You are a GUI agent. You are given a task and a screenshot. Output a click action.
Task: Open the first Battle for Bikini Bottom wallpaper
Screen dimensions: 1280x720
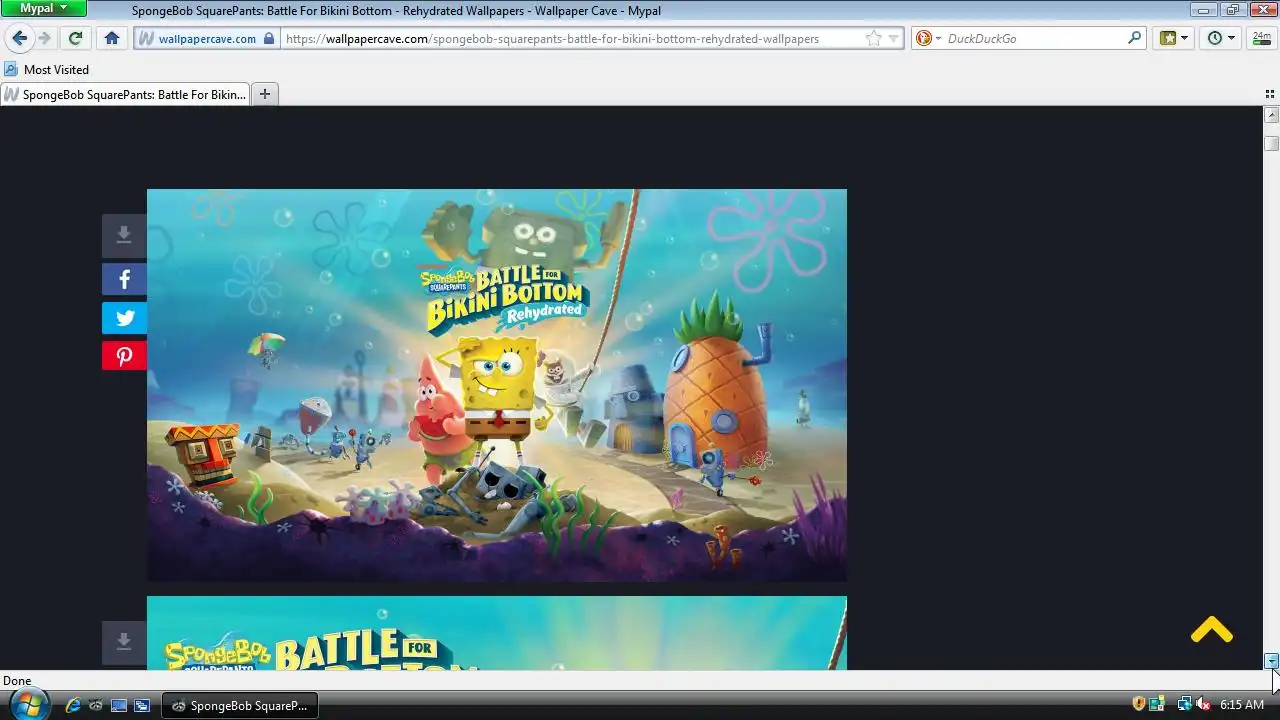(x=497, y=385)
